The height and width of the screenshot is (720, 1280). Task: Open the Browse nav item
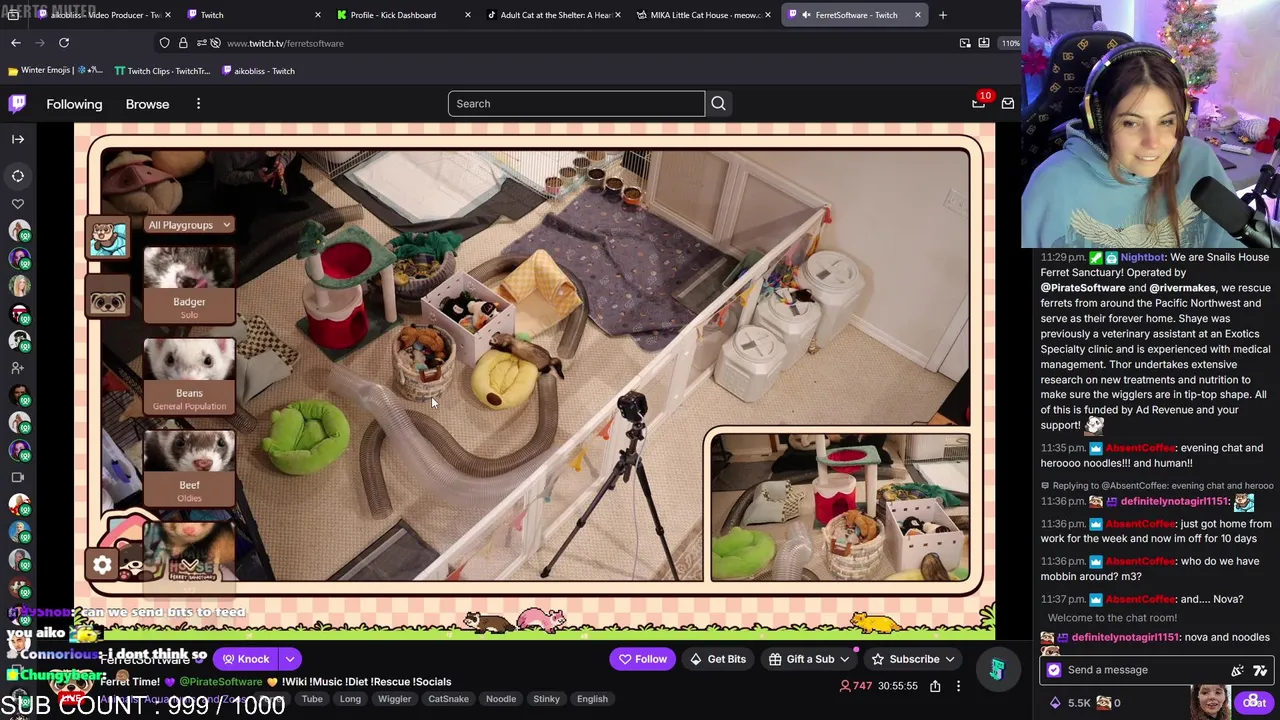tap(147, 104)
